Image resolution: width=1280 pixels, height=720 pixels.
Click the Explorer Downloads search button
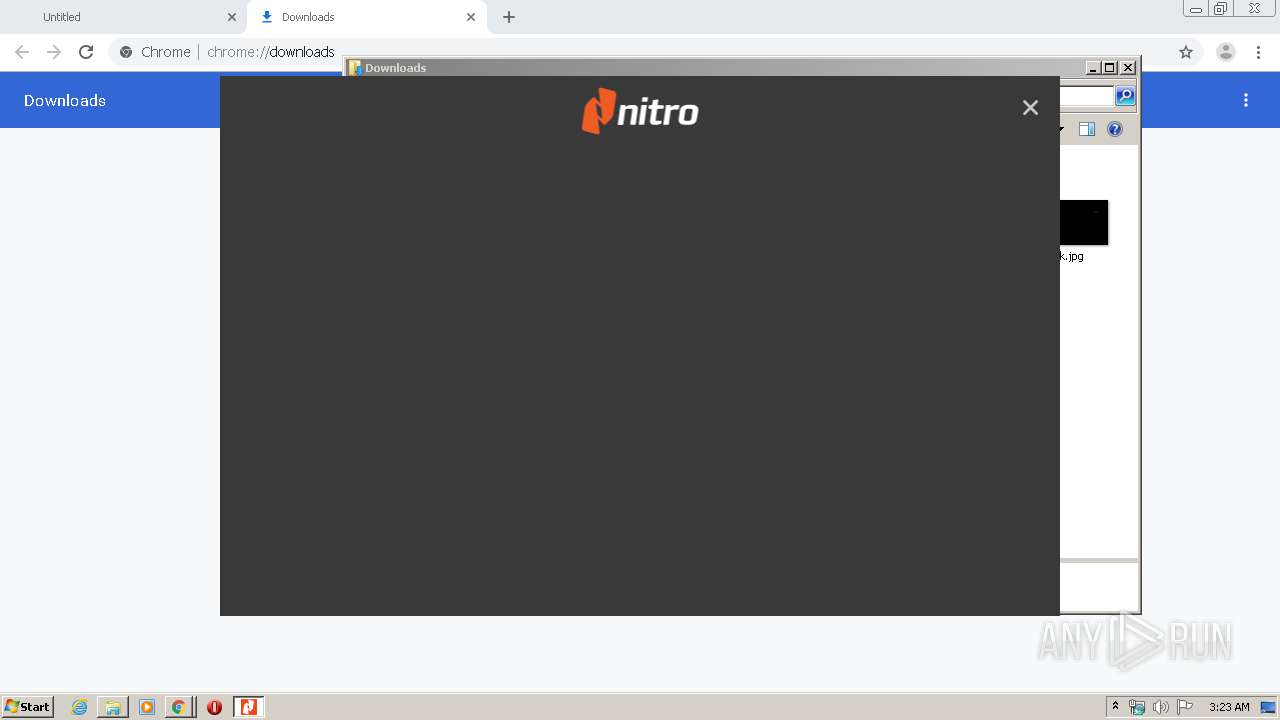[x=1125, y=96]
